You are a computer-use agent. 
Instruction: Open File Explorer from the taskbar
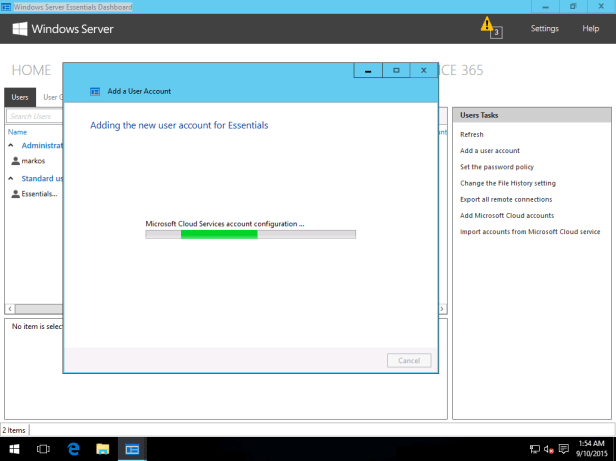(x=103, y=449)
